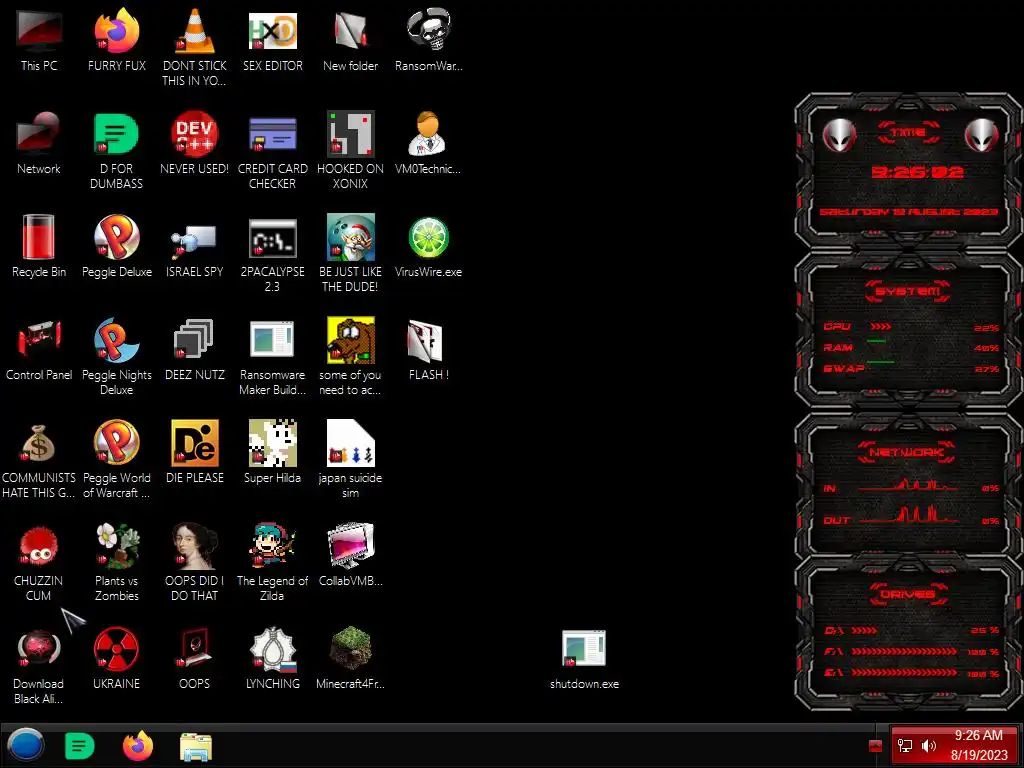Screen dimensions: 1024x768
Task: Click the SYSTEM widget header label
Action: [908, 291]
